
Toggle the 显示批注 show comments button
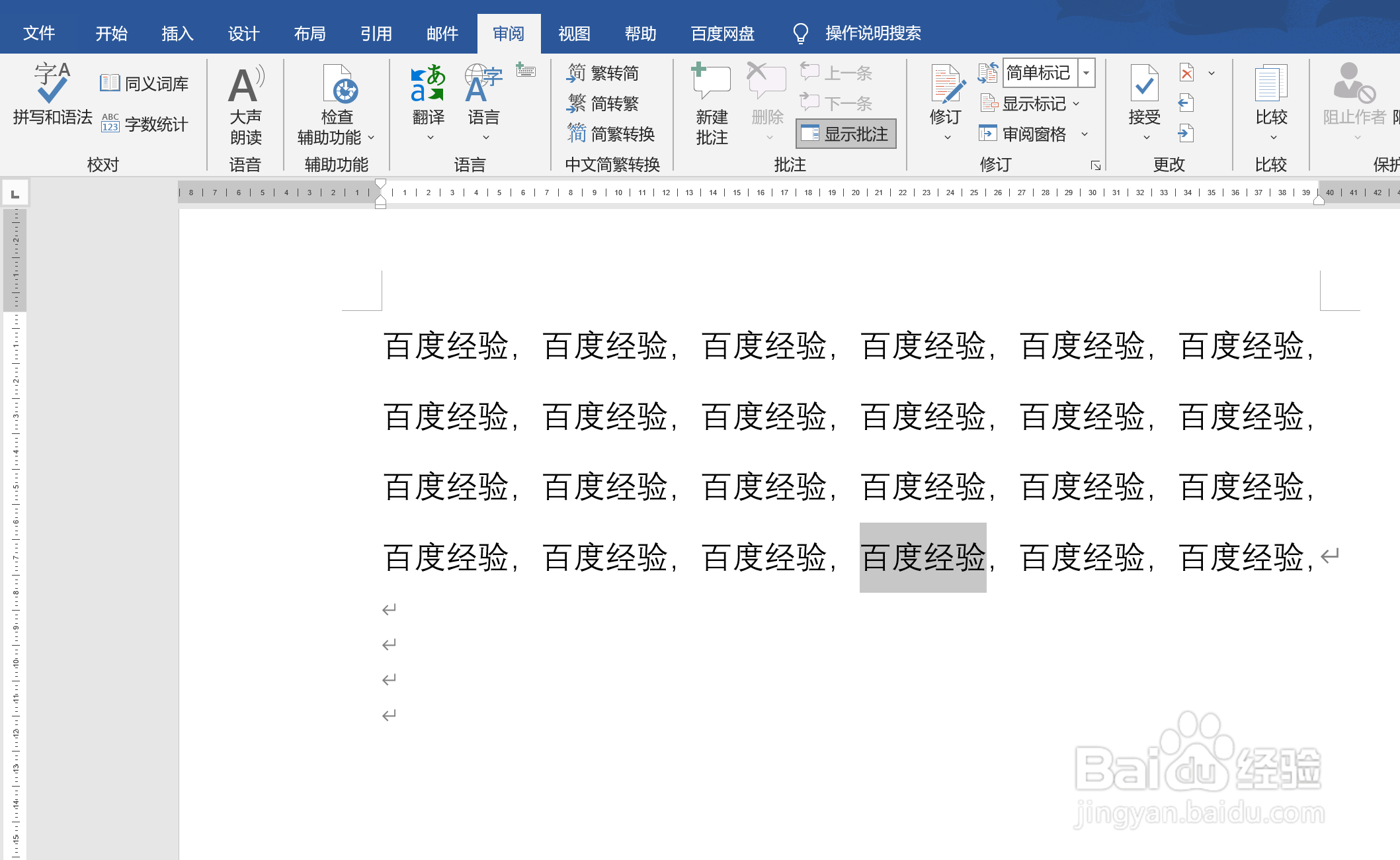[x=846, y=134]
